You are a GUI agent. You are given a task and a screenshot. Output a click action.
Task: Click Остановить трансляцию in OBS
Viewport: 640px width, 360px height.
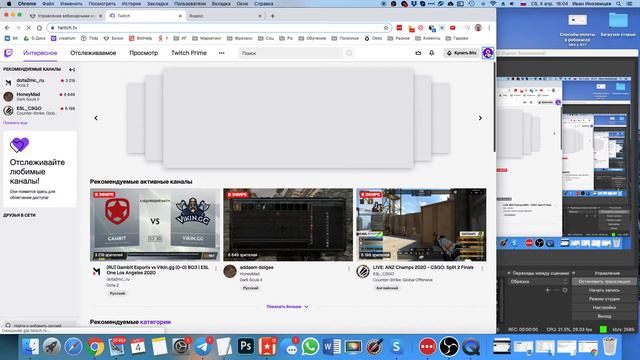click(x=604, y=282)
